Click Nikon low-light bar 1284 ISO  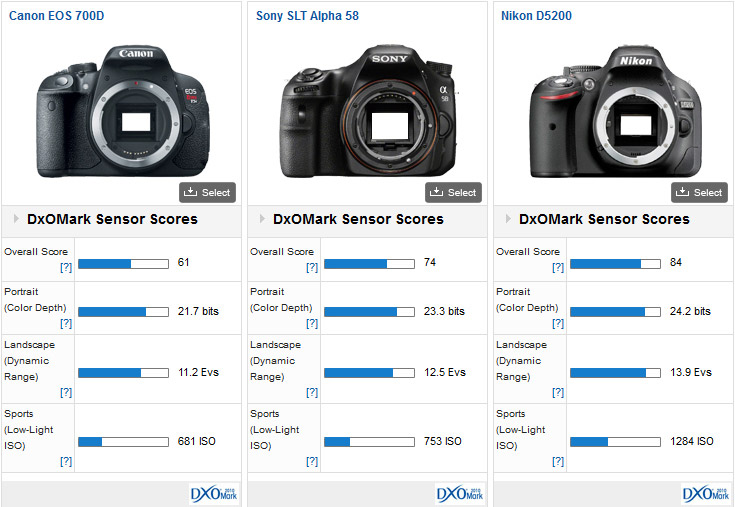pyautogui.click(x=615, y=441)
